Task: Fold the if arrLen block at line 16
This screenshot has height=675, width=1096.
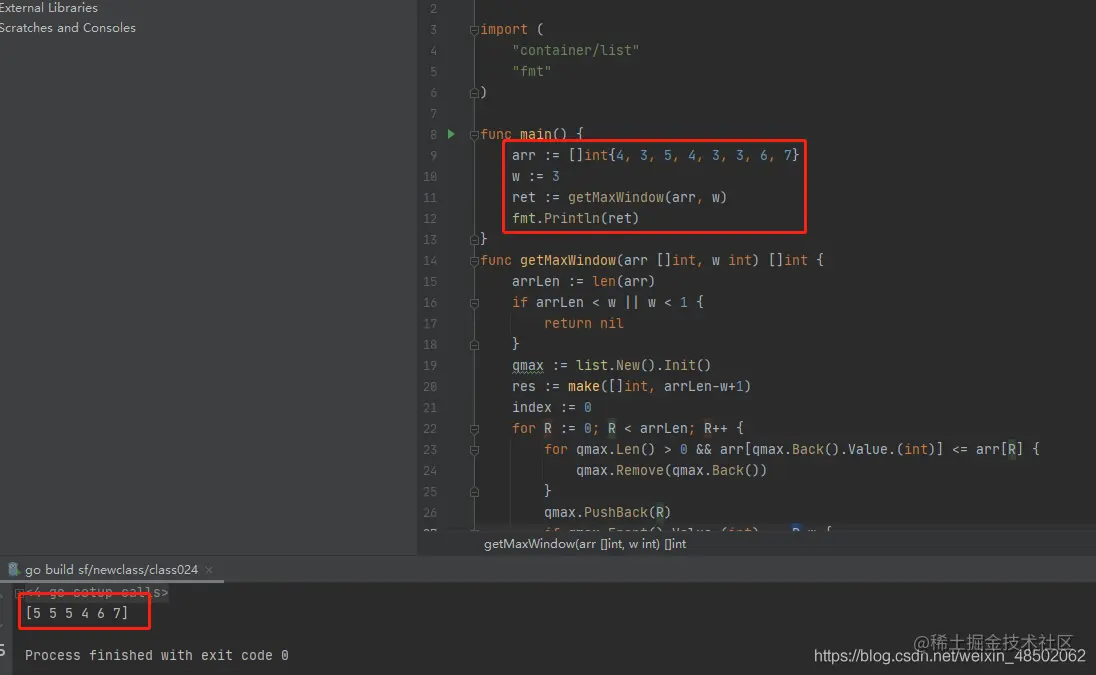Action: point(474,303)
